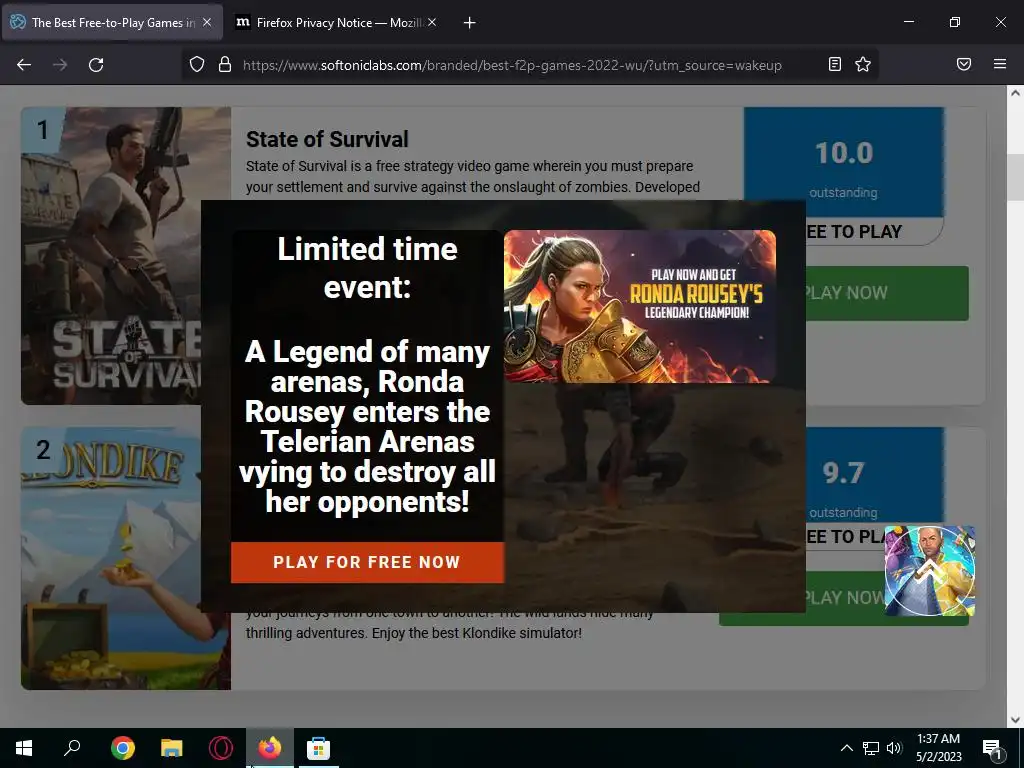
Task: Reload the current page
Action: 96,65
